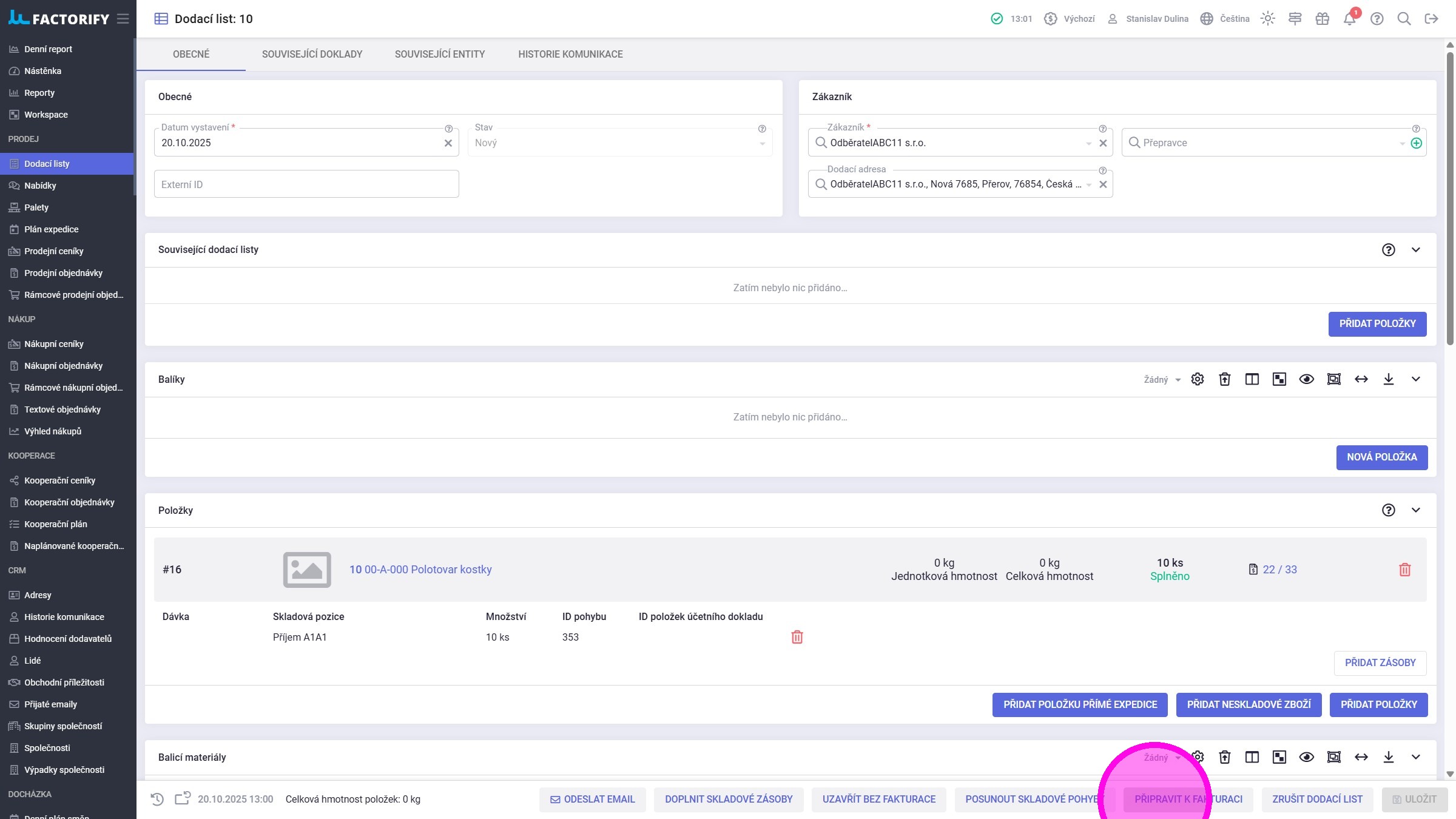Click the Externí ID input field
This screenshot has height=819, width=1456.
[x=306, y=184]
